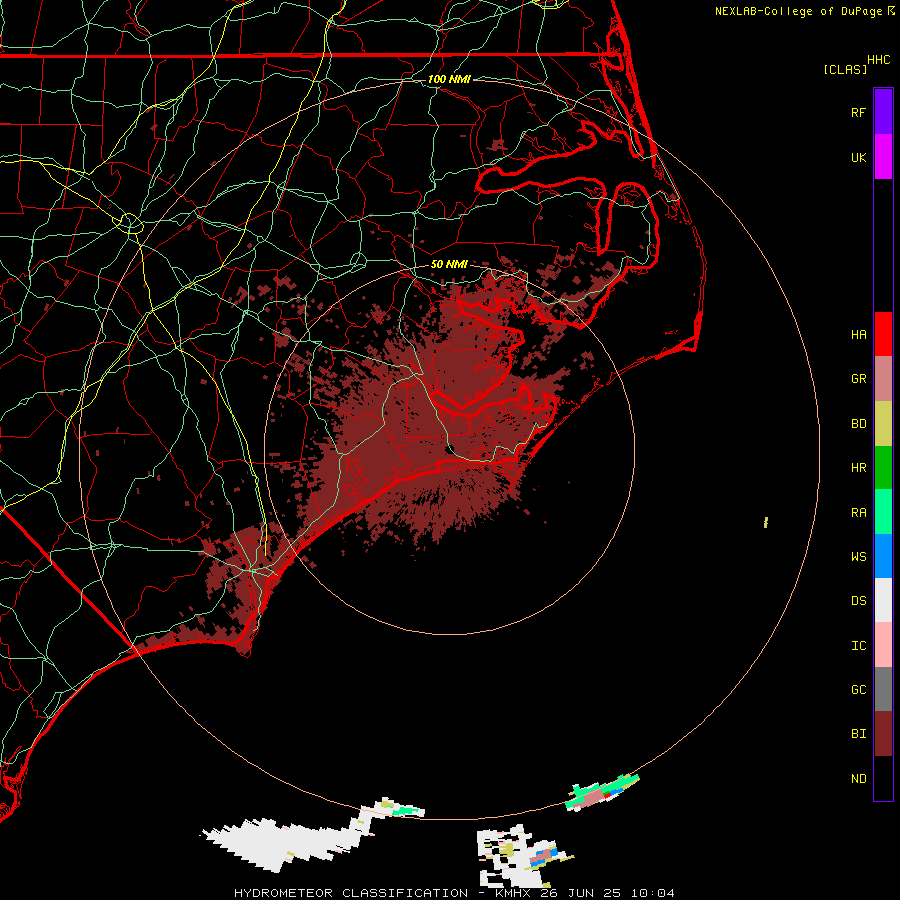Click the HA legend label
This screenshot has width=900, height=900.
click(858, 335)
